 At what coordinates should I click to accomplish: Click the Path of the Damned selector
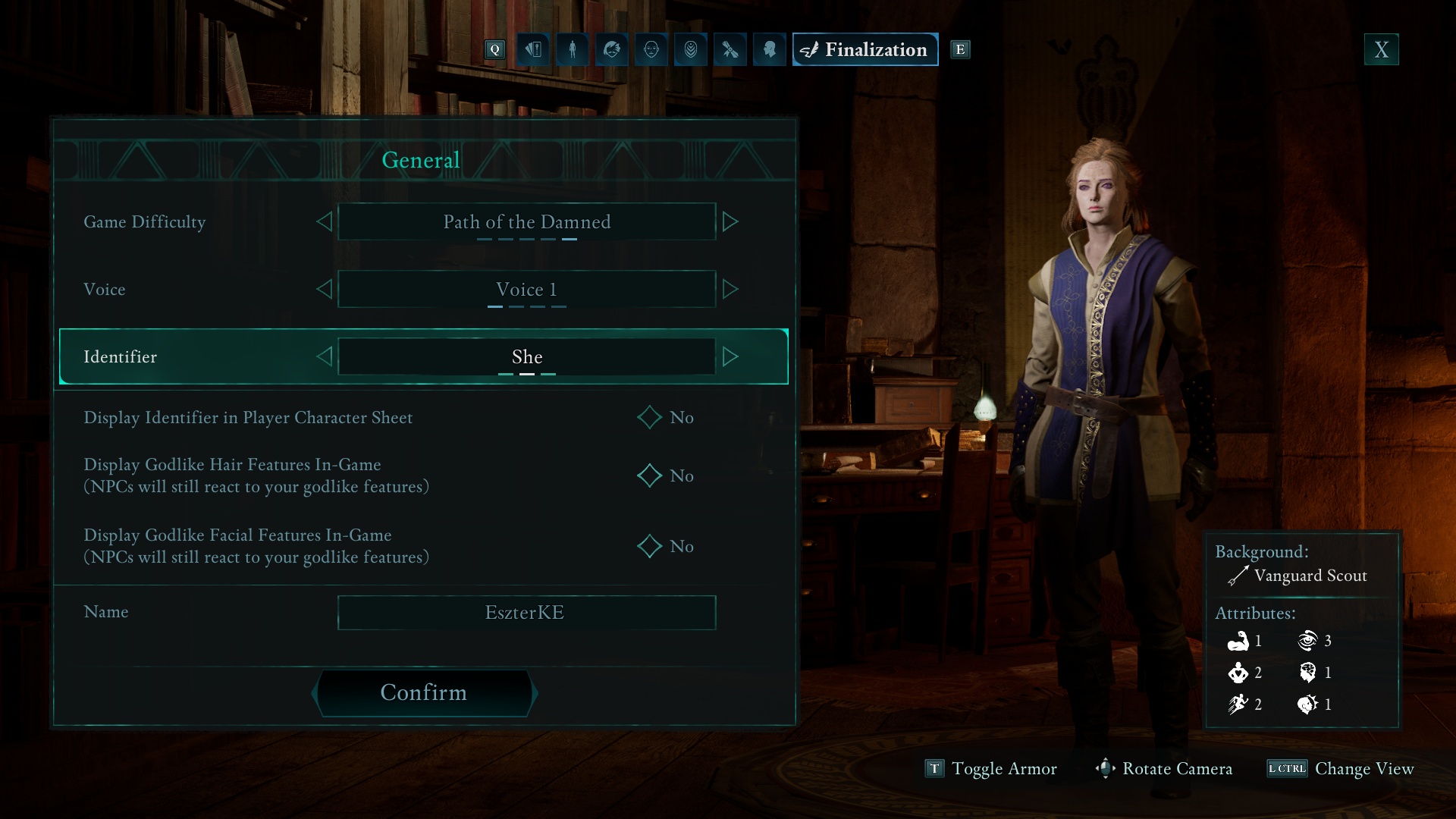pyautogui.click(x=526, y=221)
